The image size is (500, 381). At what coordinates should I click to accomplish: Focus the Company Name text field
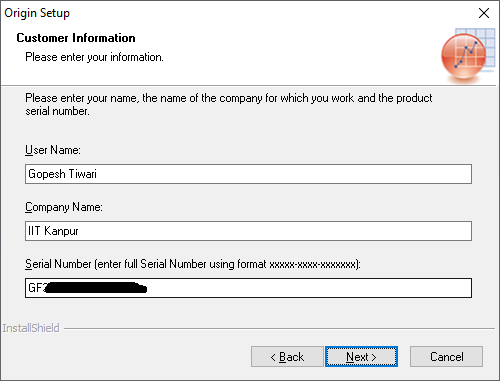pos(248,231)
